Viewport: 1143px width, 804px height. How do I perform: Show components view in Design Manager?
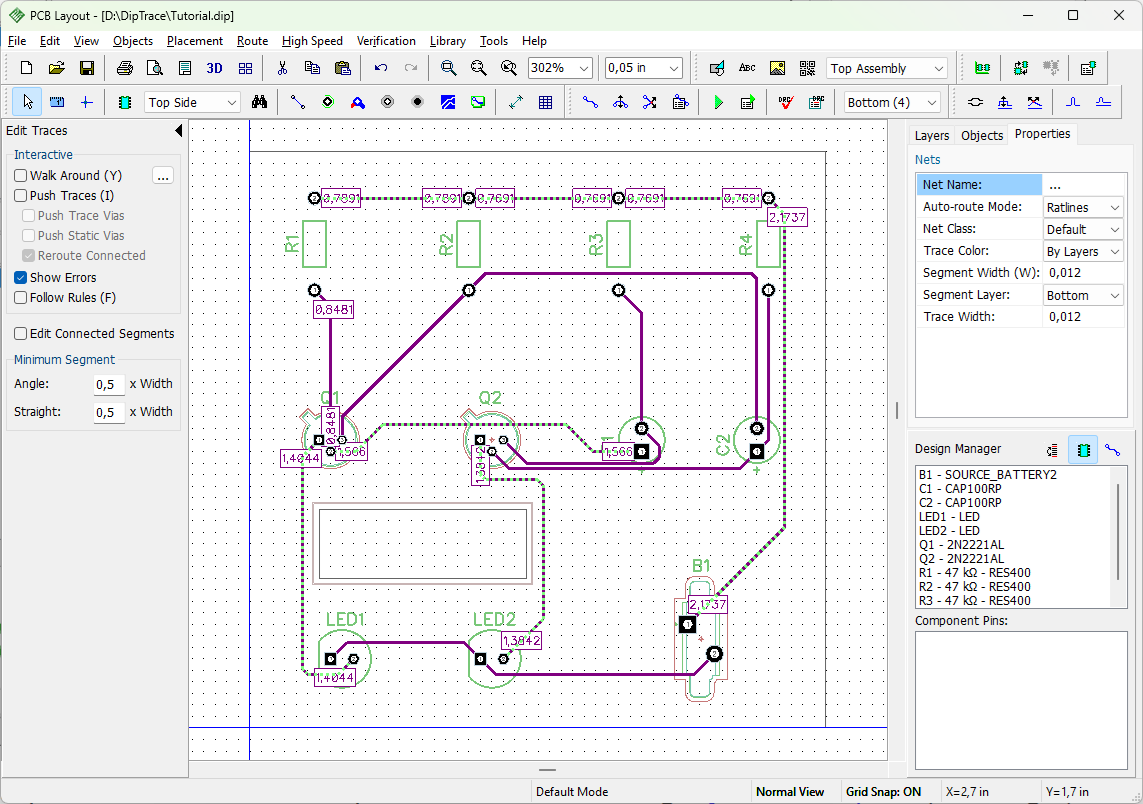[x=1083, y=450]
